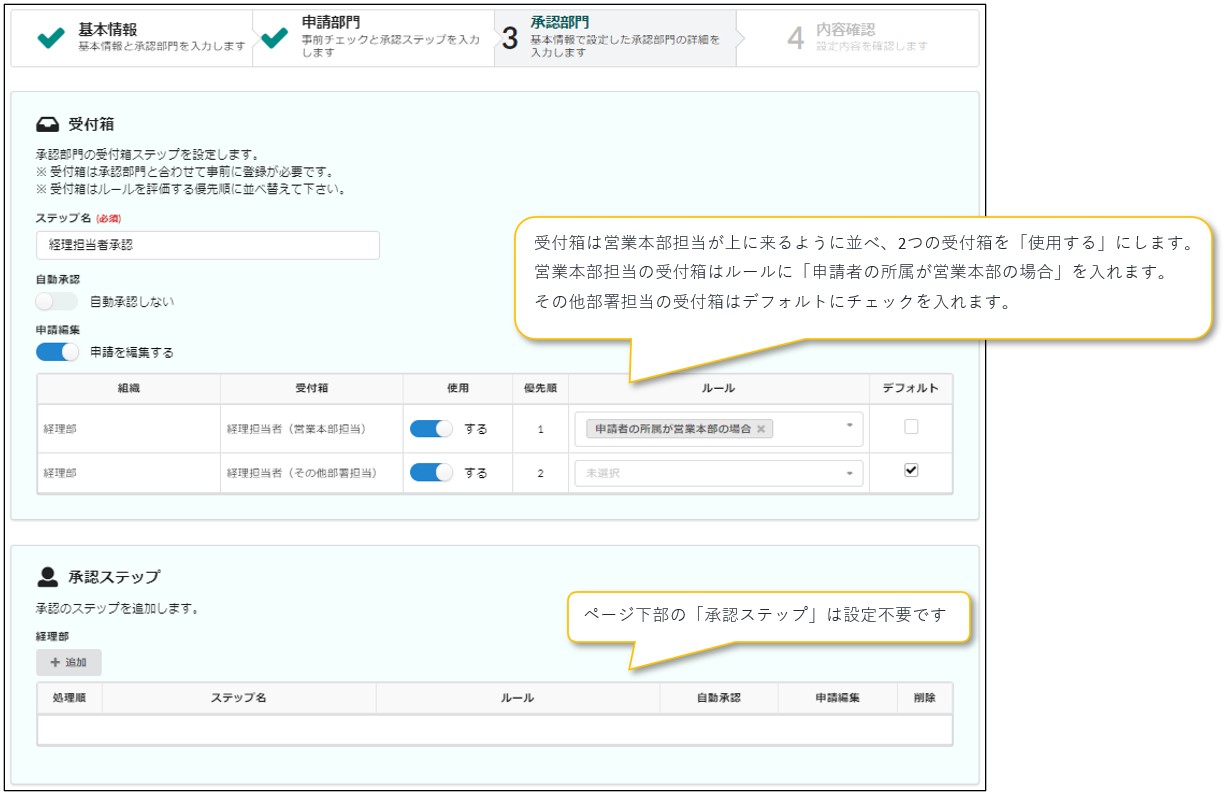Remove the 申請者の所属が営業本部の場合 rule tag
The image size is (1225, 799).
tap(761, 429)
